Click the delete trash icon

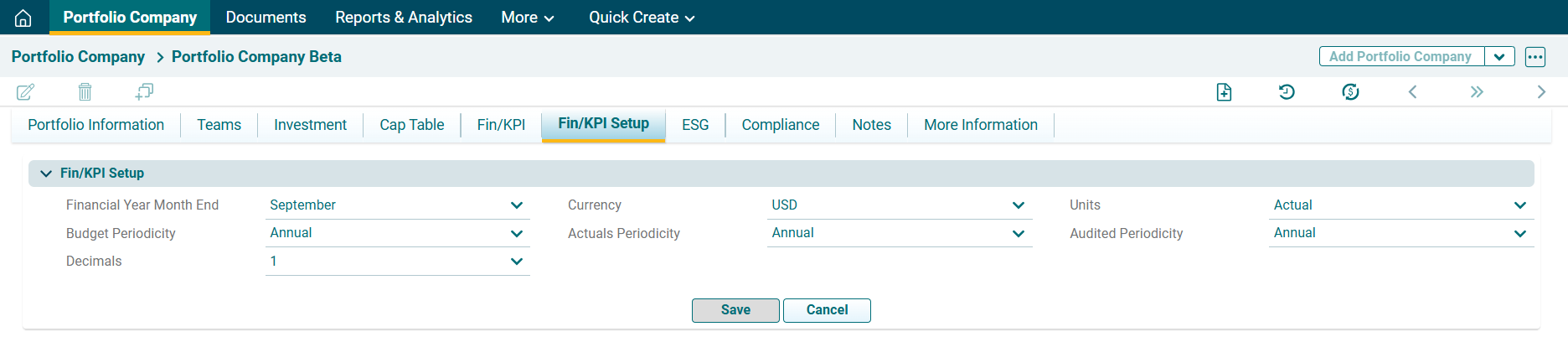(85, 91)
